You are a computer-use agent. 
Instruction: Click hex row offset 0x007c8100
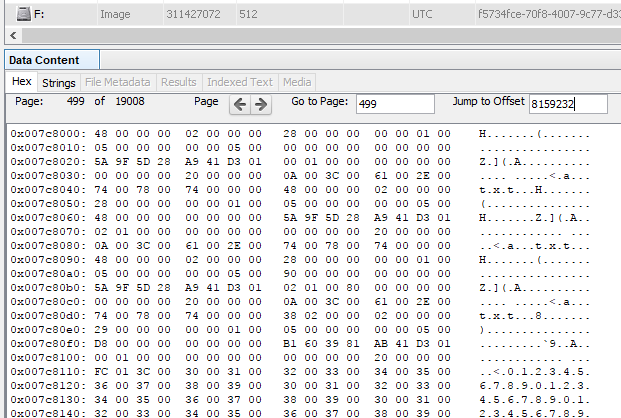click(48, 358)
